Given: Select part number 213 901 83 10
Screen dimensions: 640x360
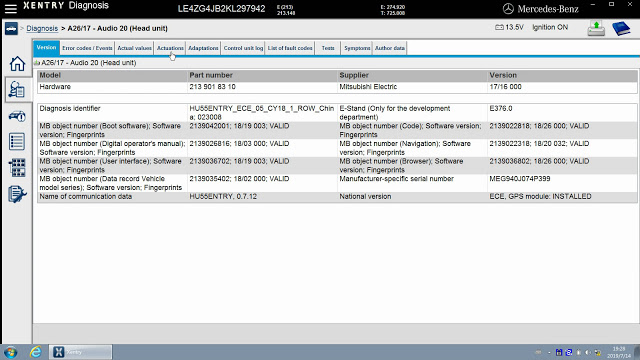Looking at the screenshot, I should 262,87.
